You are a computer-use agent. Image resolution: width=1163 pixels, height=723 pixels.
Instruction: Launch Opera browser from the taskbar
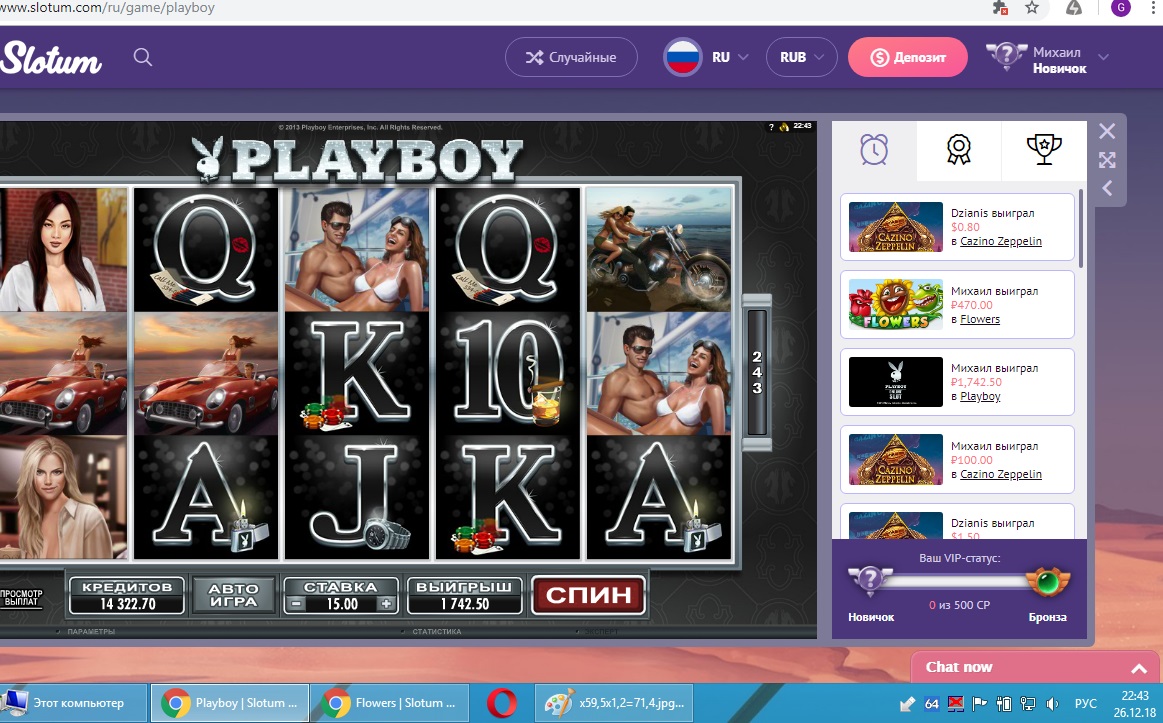pyautogui.click(x=502, y=703)
